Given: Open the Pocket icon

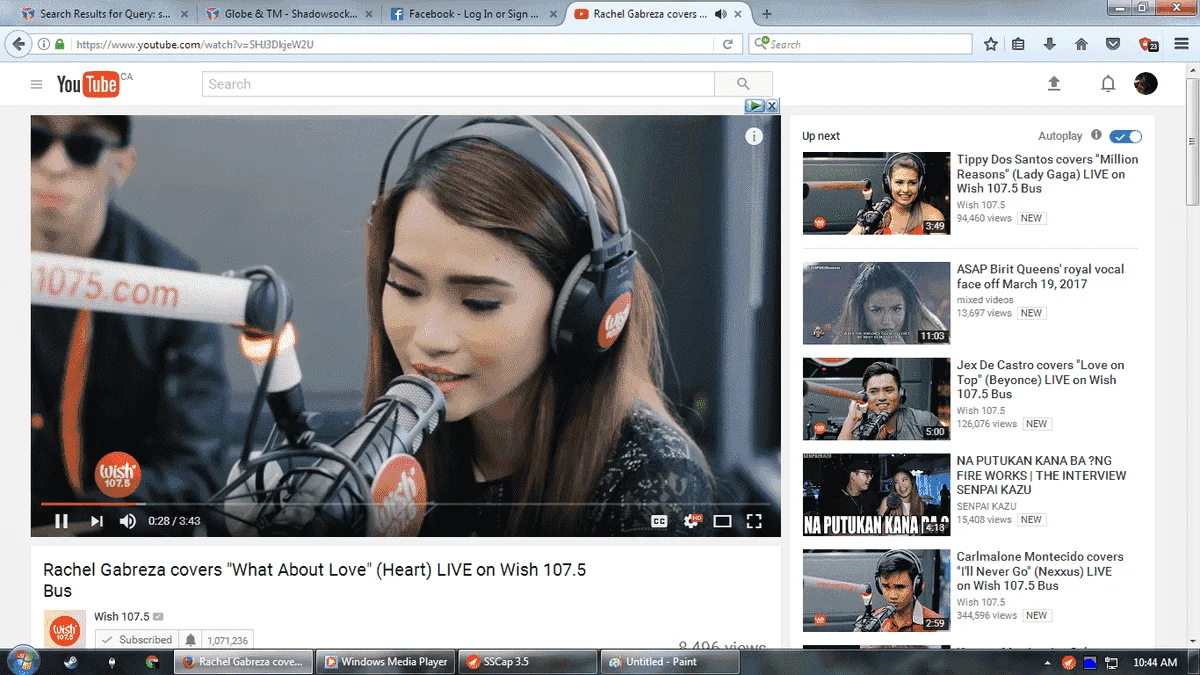Looking at the screenshot, I should coord(1112,44).
